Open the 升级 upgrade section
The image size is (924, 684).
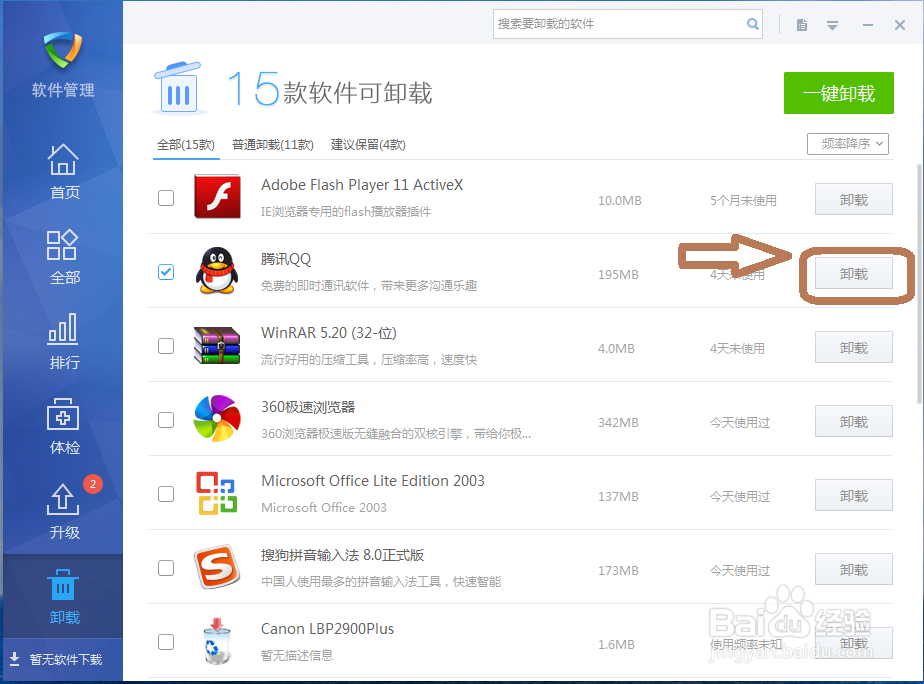point(64,511)
